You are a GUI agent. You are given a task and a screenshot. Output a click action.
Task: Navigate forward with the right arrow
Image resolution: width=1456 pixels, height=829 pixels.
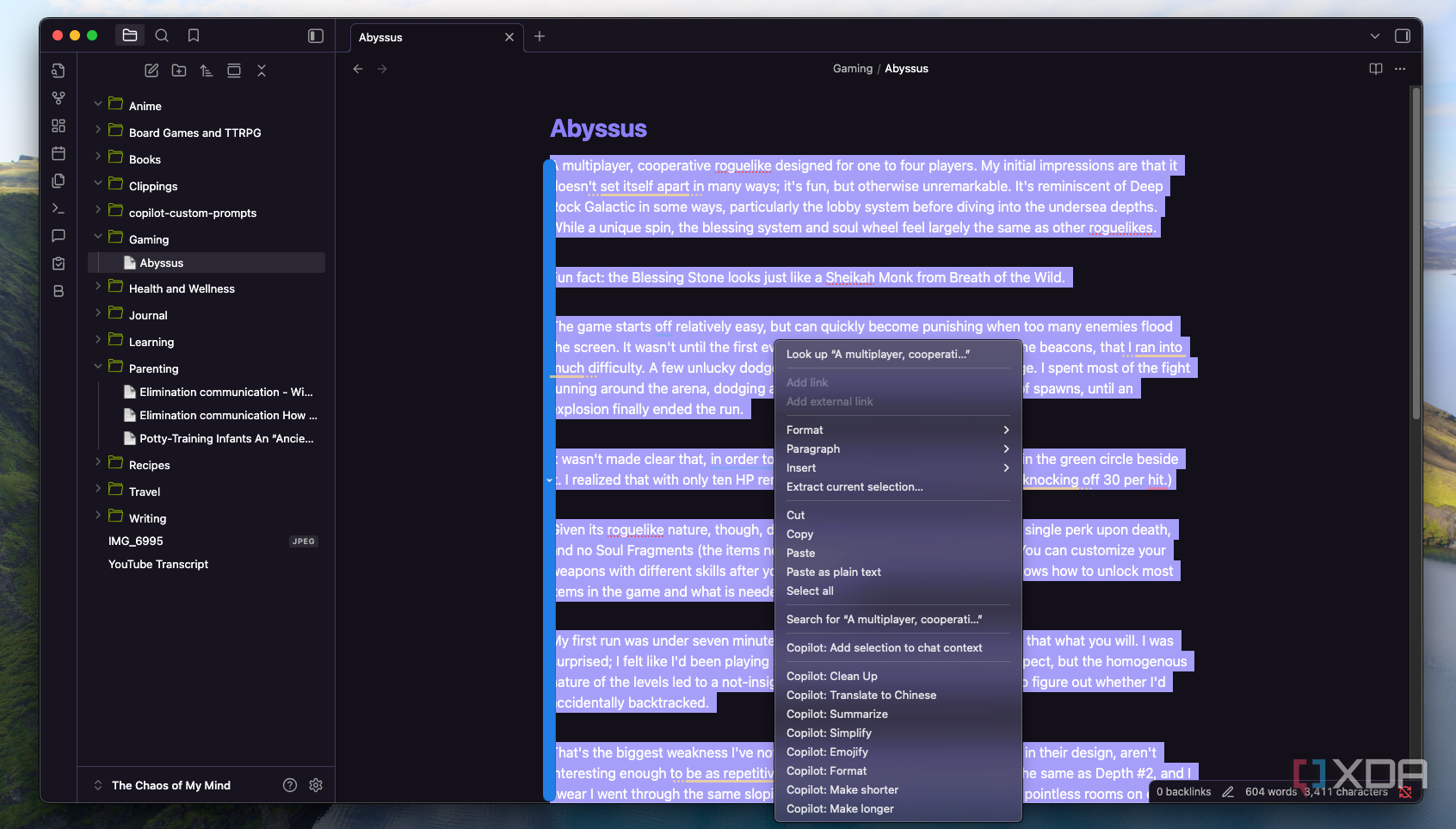click(382, 69)
